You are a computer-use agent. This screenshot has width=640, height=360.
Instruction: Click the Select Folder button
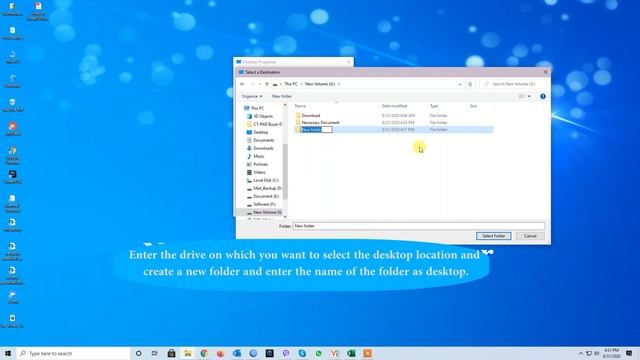[x=493, y=236]
